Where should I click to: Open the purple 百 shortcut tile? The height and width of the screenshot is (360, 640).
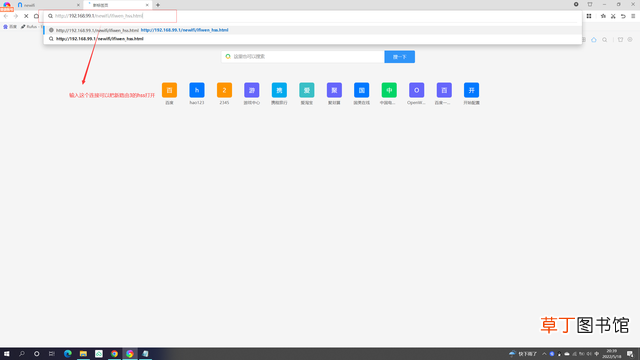(x=444, y=90)
